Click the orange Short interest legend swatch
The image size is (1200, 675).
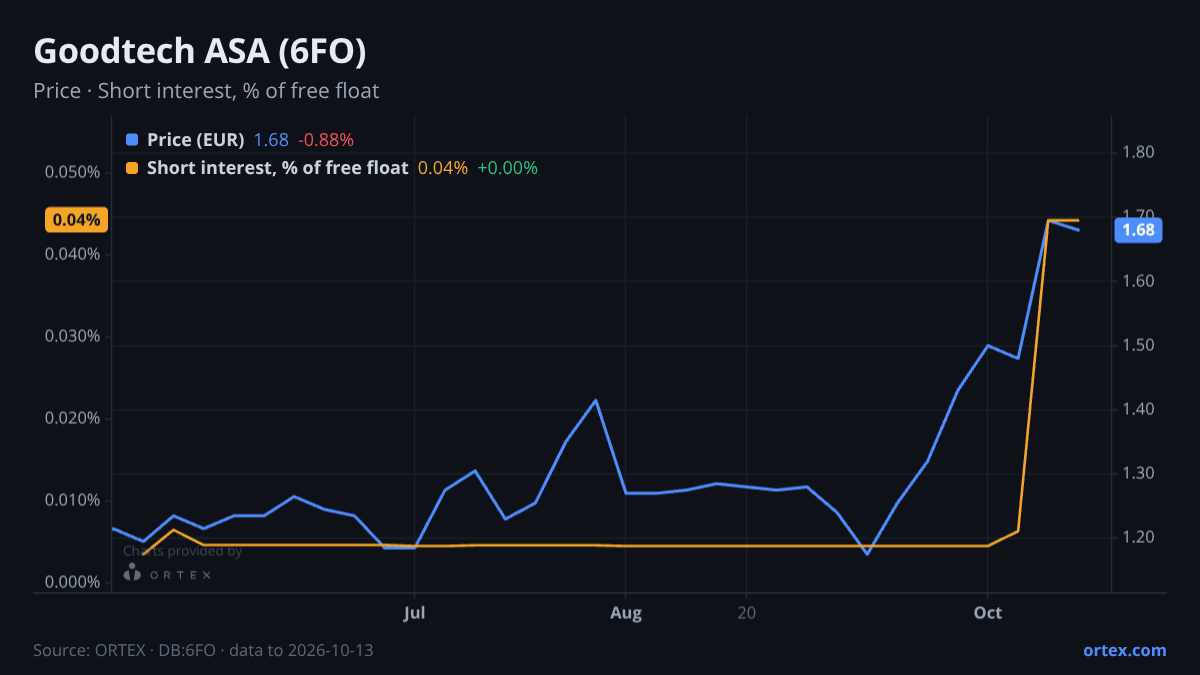pos(132,168)
